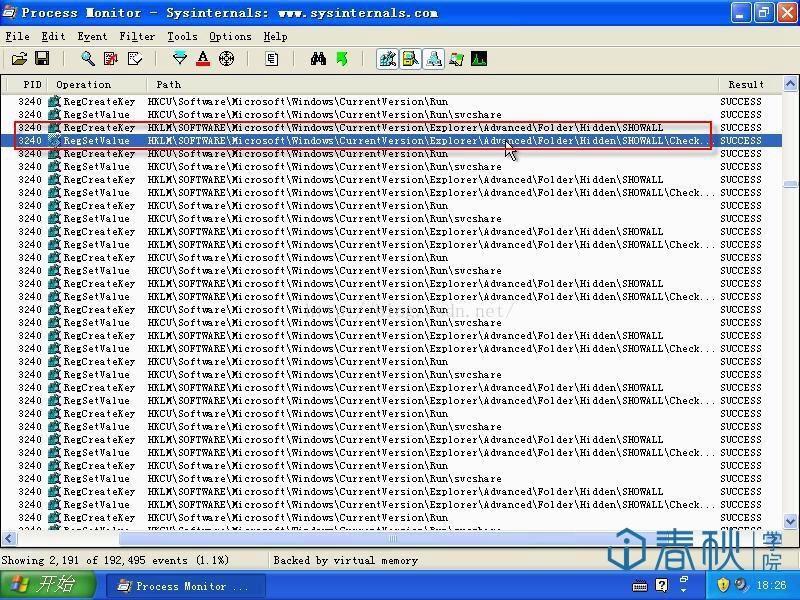The image size is (800, 600).
Task: Click the vertical scrollbar down arrow
Action: point(790,521)
